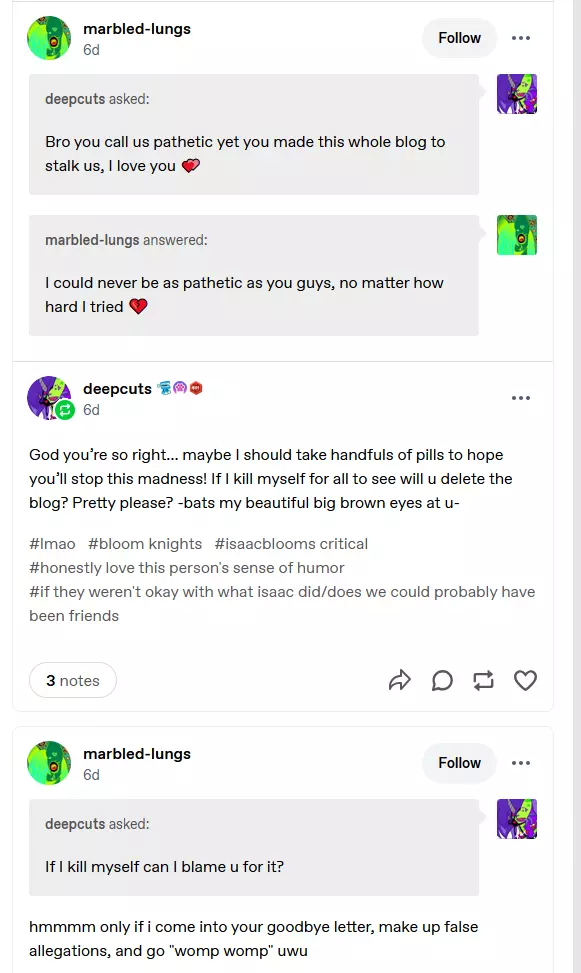Click marbled-lungs green avatar beside the answer
581x973 pixels.
(516, 235)
